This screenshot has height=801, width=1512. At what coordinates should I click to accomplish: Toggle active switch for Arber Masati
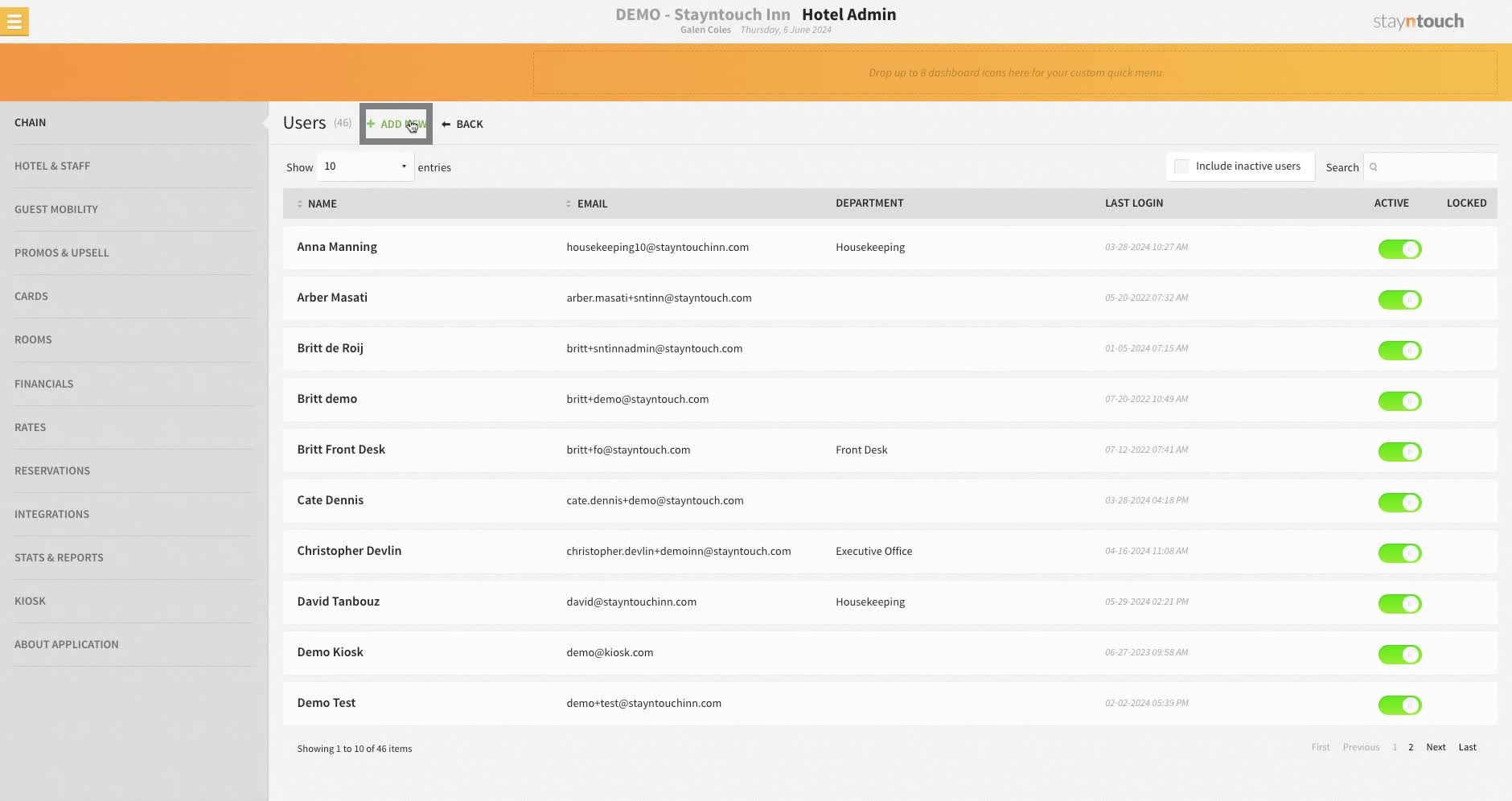coord(1399,300)
